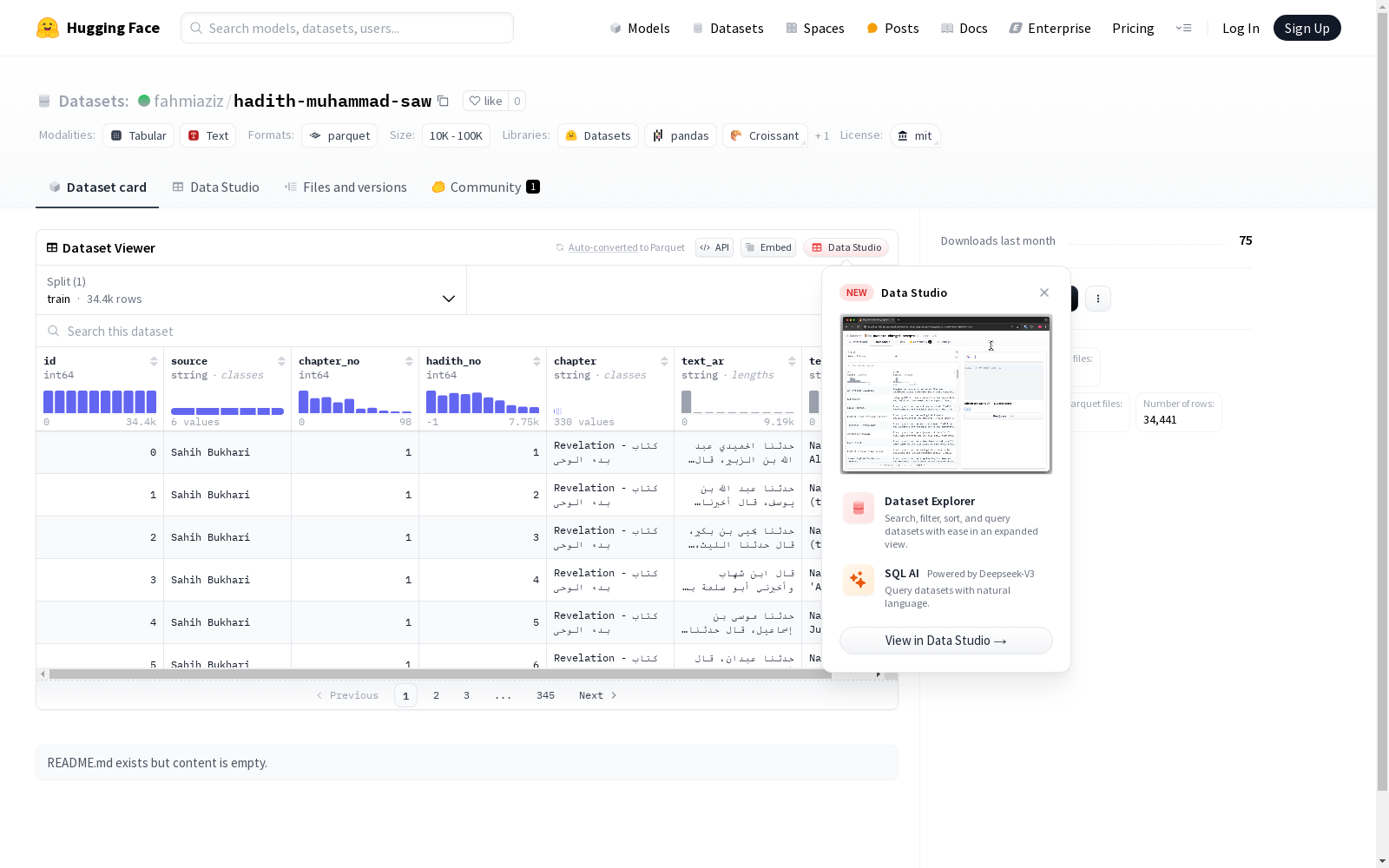Open Enterprise in the top navigation
1389x868 pixels.
(1050, 28)
